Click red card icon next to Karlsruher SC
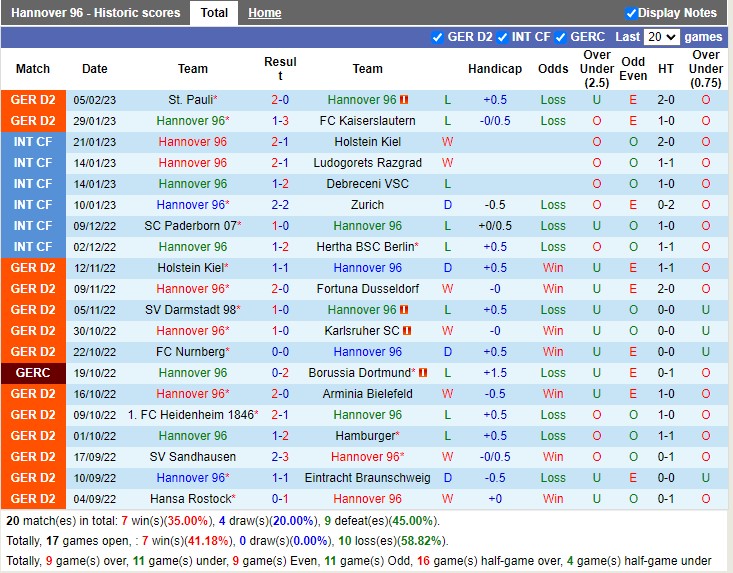733x573 pixels. pyautogui.click(x=407, y=330)
